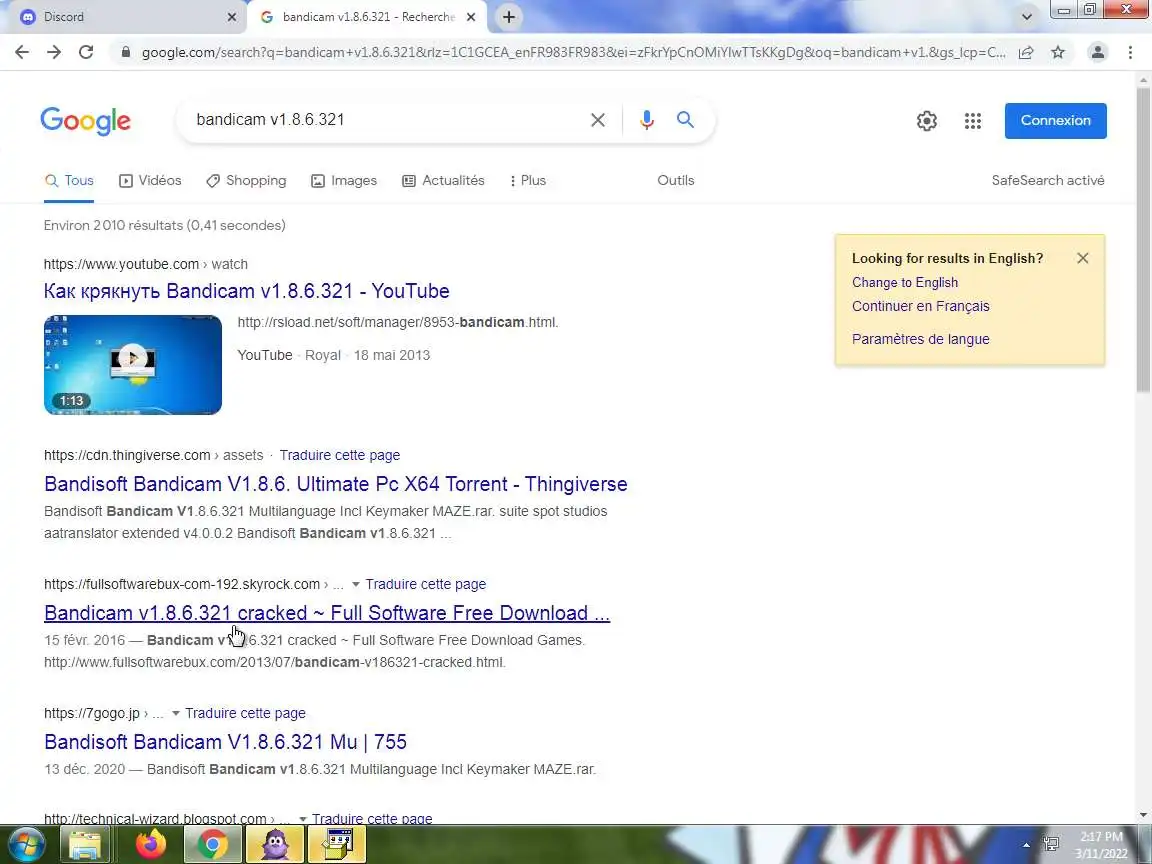The image size is (1152, 864).
Task: Translate the 7gogo.jp result page
Action: click(x=245, y=713)
